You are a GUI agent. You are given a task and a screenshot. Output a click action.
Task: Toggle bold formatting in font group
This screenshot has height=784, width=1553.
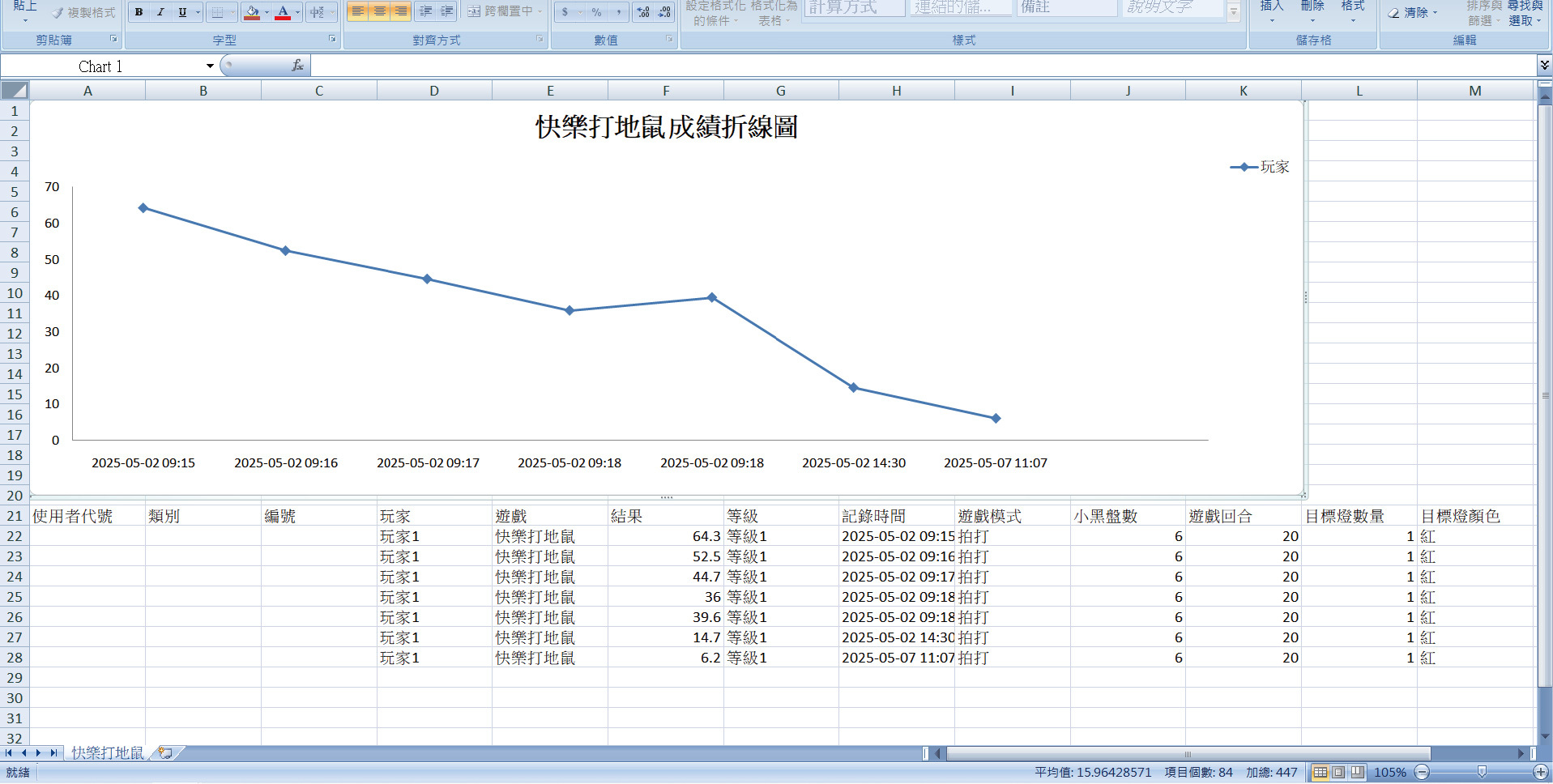[x=139, y=12]
